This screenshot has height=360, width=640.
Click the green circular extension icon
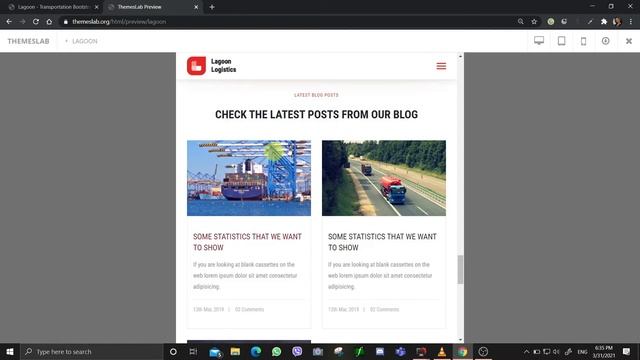point(551,22)
